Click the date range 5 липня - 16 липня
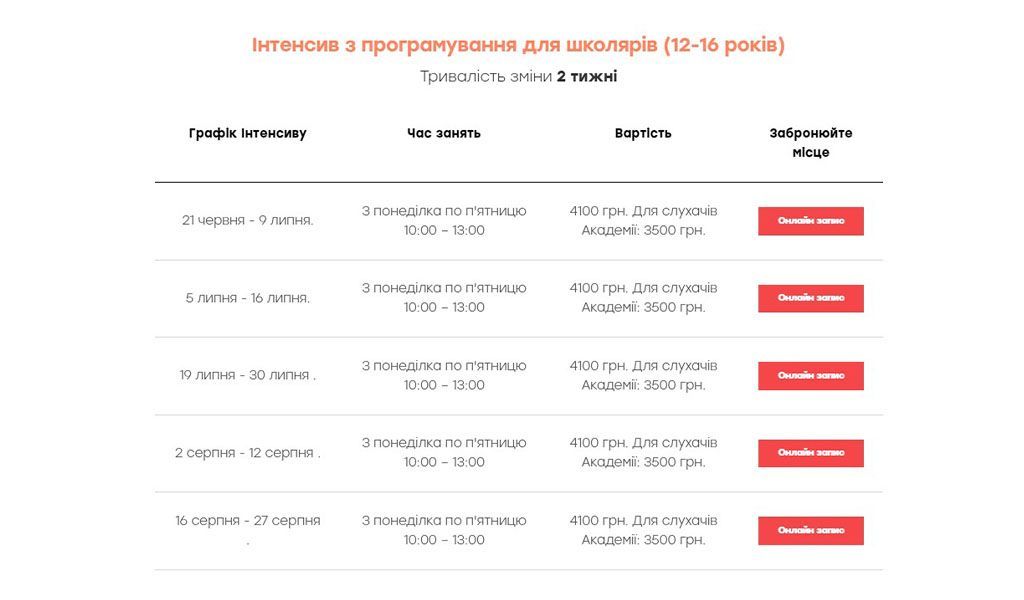Screen dimensions: 1024x600 (250, 298)
